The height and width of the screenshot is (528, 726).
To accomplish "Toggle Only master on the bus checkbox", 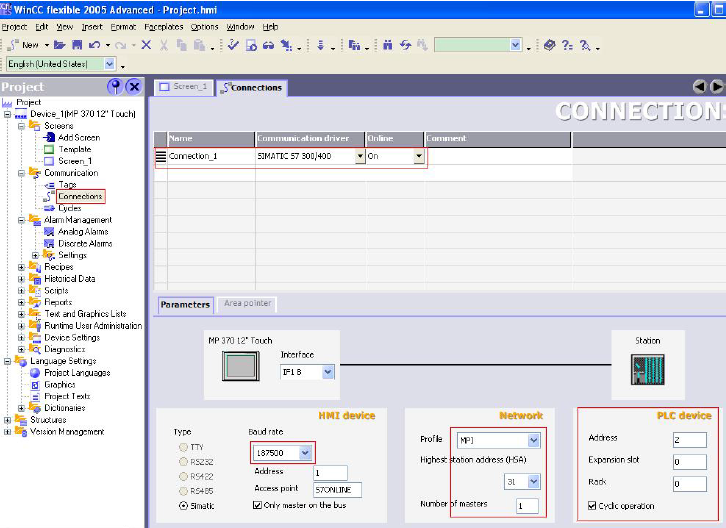I will (258, 505).
